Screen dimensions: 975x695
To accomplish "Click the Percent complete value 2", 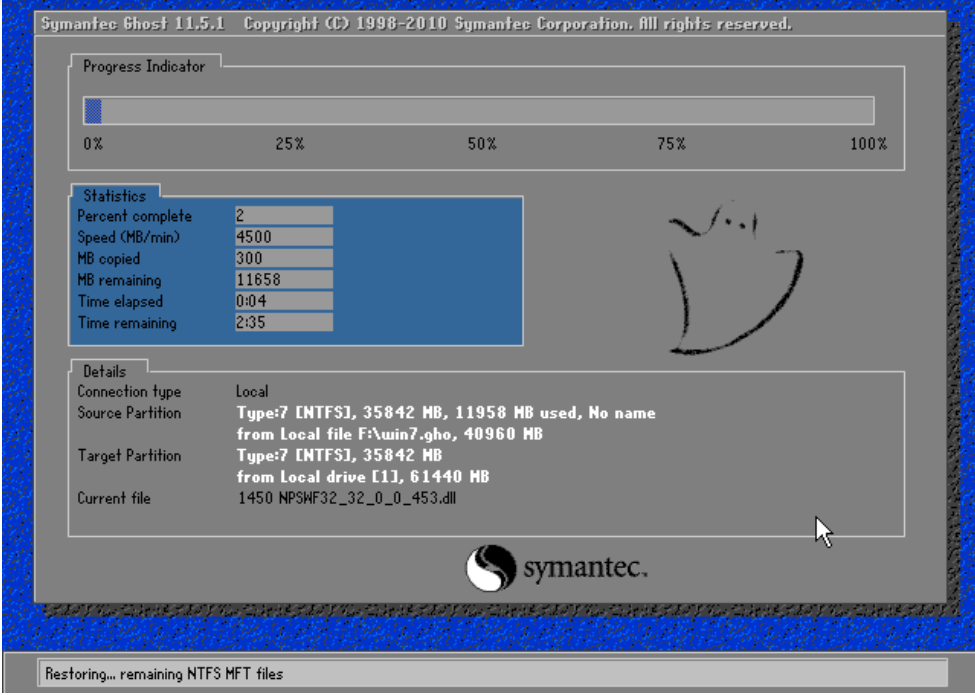I will point(284,216).
